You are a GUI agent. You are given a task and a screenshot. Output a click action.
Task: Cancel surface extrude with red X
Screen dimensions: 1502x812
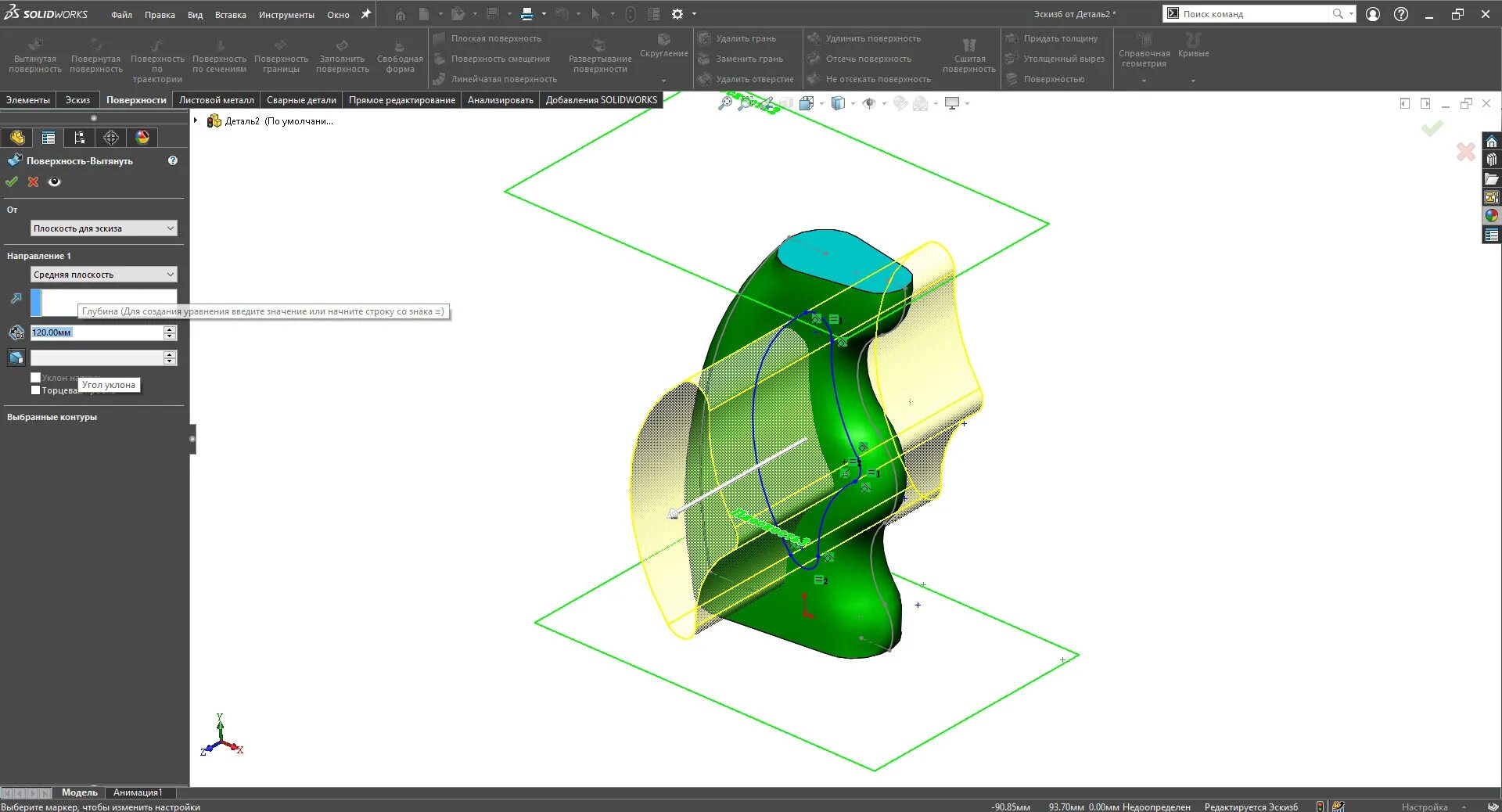(33, 181)
